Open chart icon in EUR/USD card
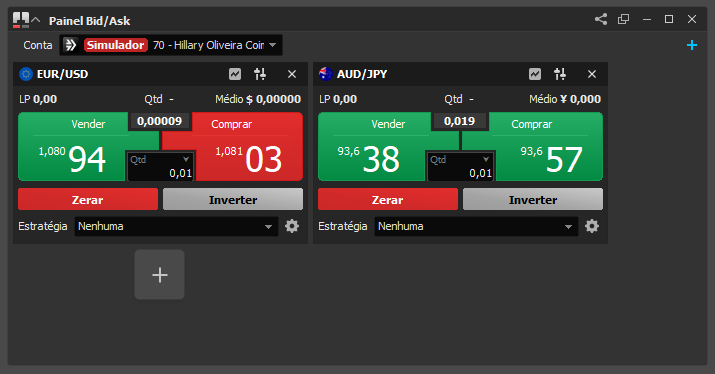This screenshot has width=715, height=374. [235, 74]
